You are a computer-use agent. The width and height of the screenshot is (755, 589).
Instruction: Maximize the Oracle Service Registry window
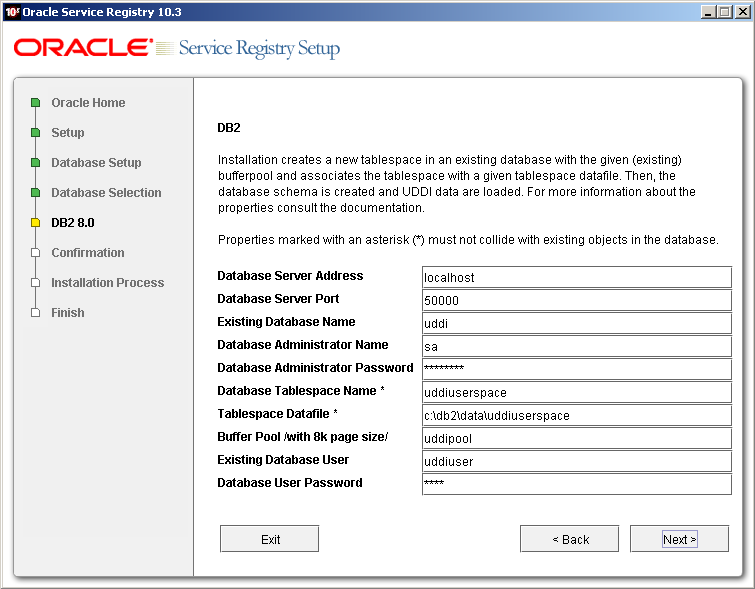click(725, 12)
